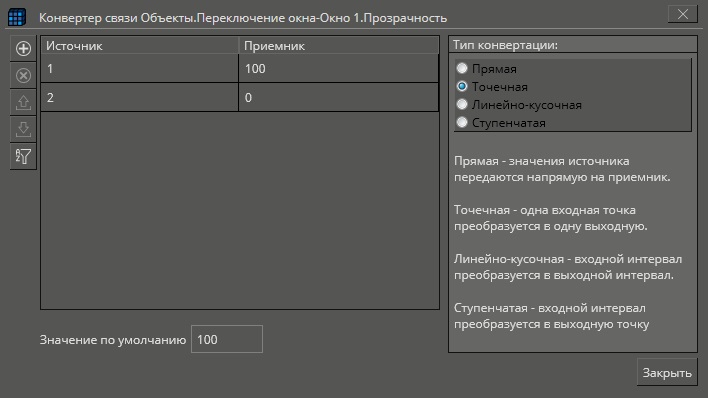The image size is (708, 398).
Task: Click the sort filter funnel icon
Action: click(x=23, y=156)
